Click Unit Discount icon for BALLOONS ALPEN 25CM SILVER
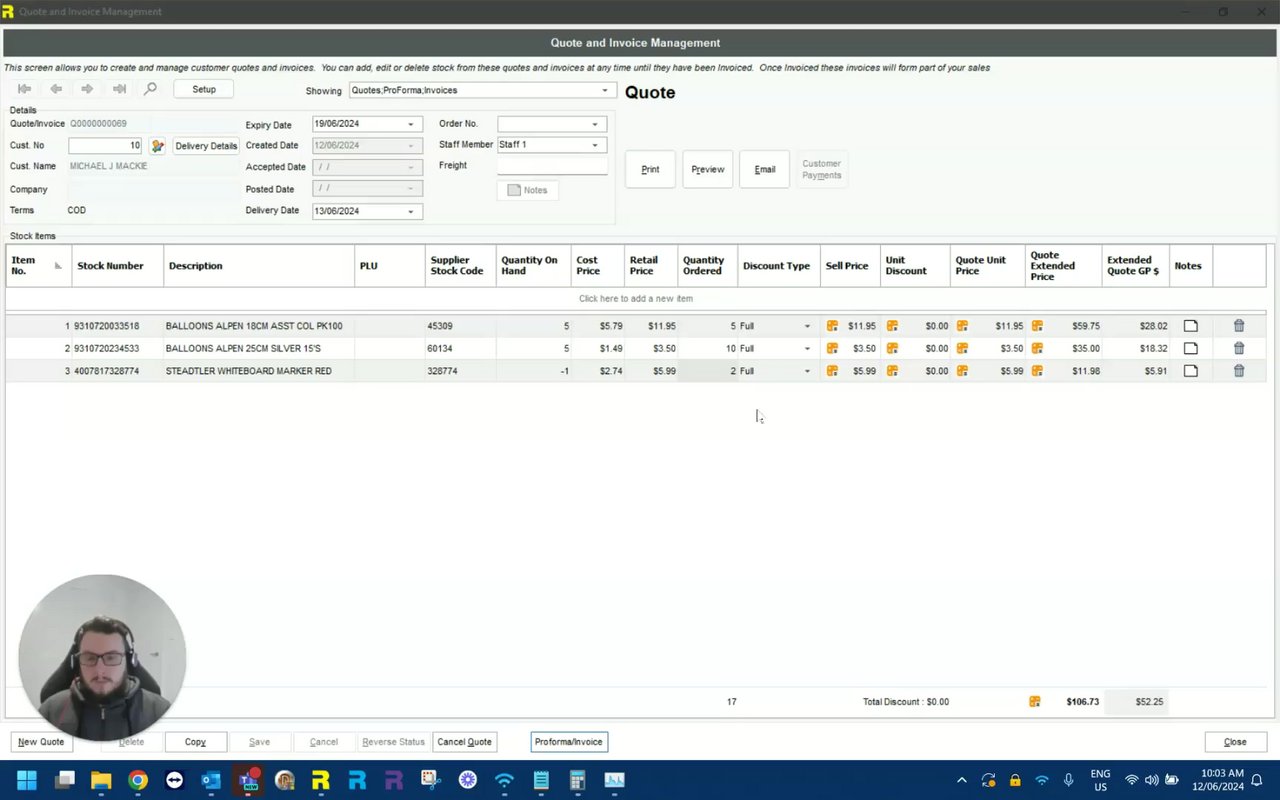1280x800 pixels. pos(892,348)
